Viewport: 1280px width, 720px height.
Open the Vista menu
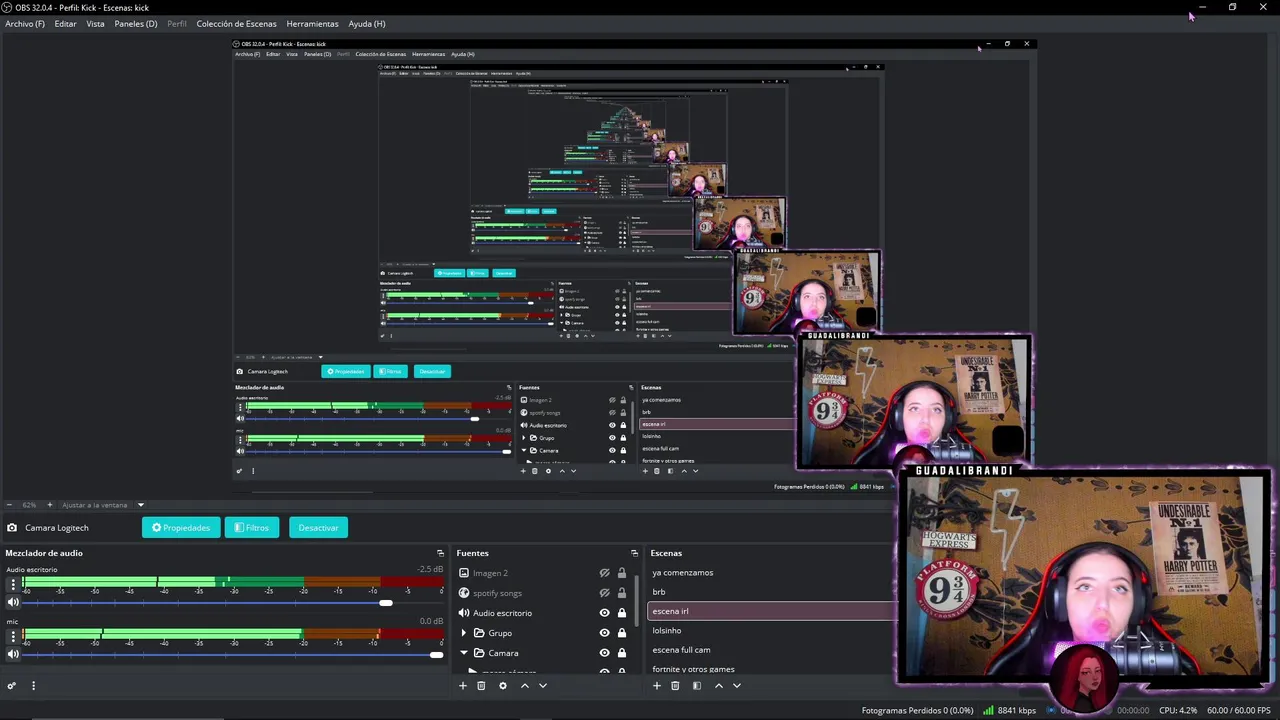pos(95,23)
